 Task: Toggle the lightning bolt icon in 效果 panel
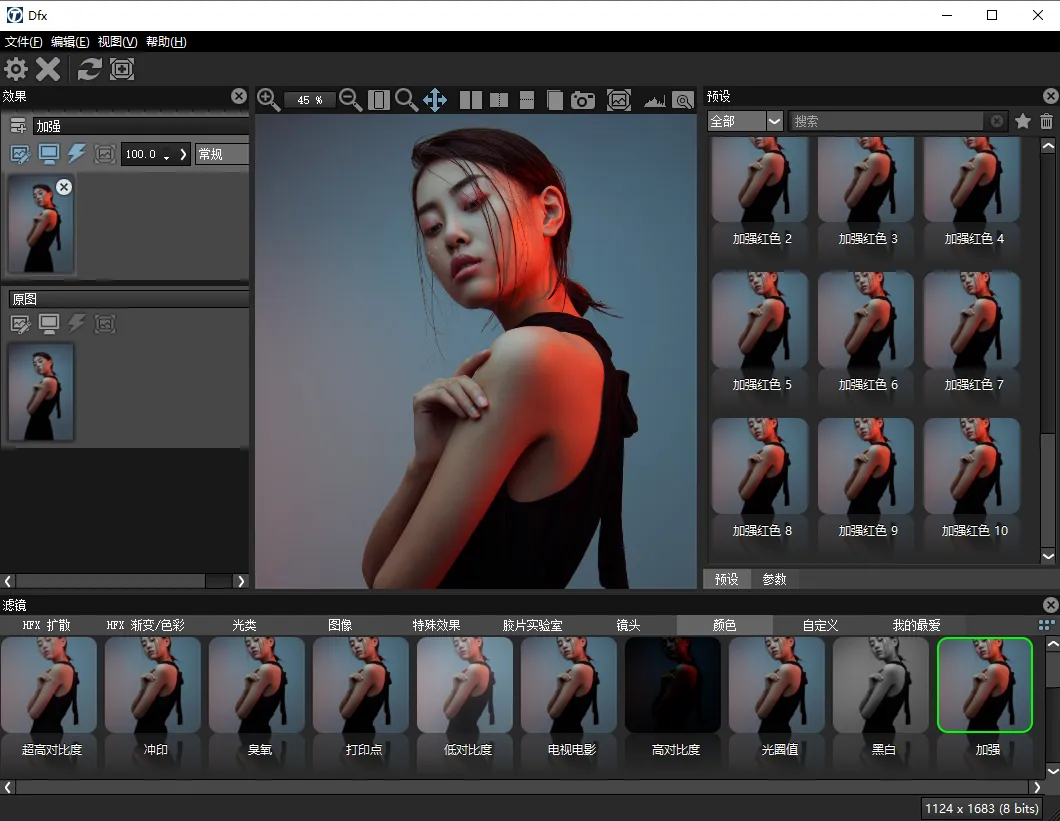77,154
